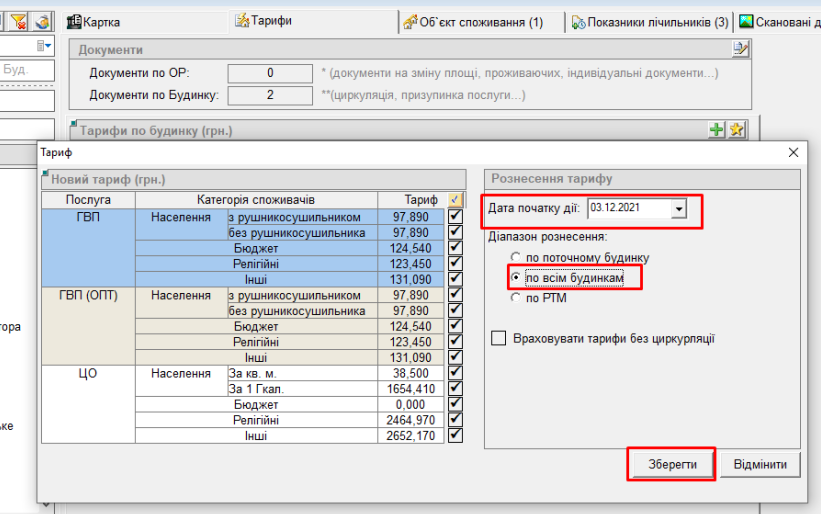The image size is (821, 514).
Task: Click the toolbar icon right of the filter icon
Action: [x=42, y=21]
